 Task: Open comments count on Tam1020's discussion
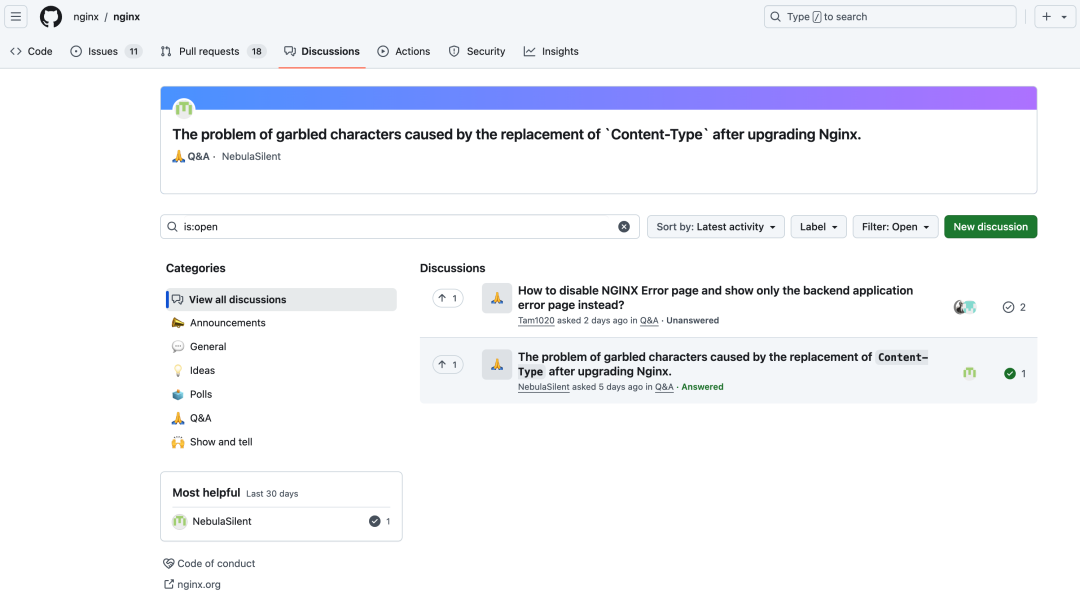[x=1014, y=307]
